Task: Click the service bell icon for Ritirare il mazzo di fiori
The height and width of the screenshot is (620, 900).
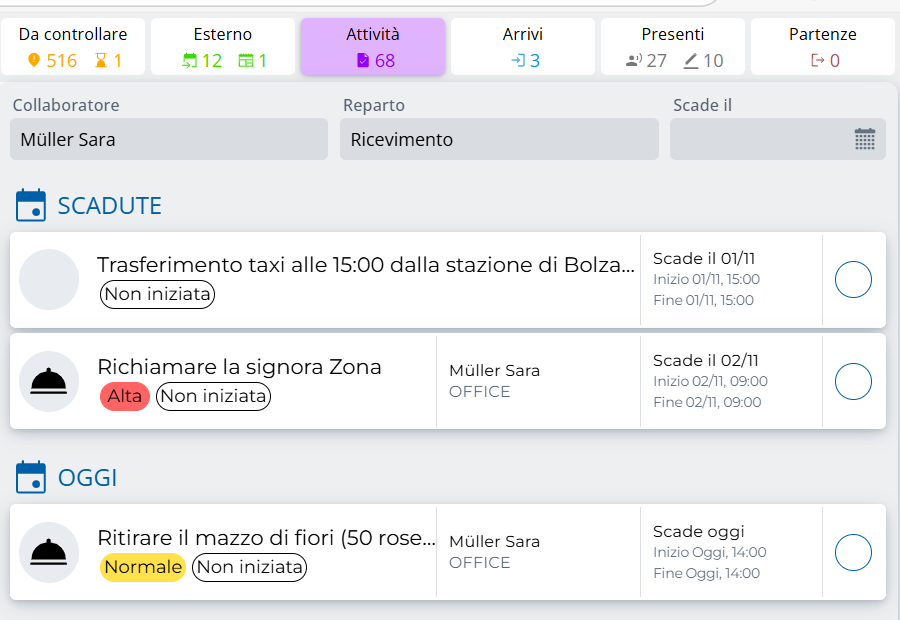Action: click(x=49, y=552)
